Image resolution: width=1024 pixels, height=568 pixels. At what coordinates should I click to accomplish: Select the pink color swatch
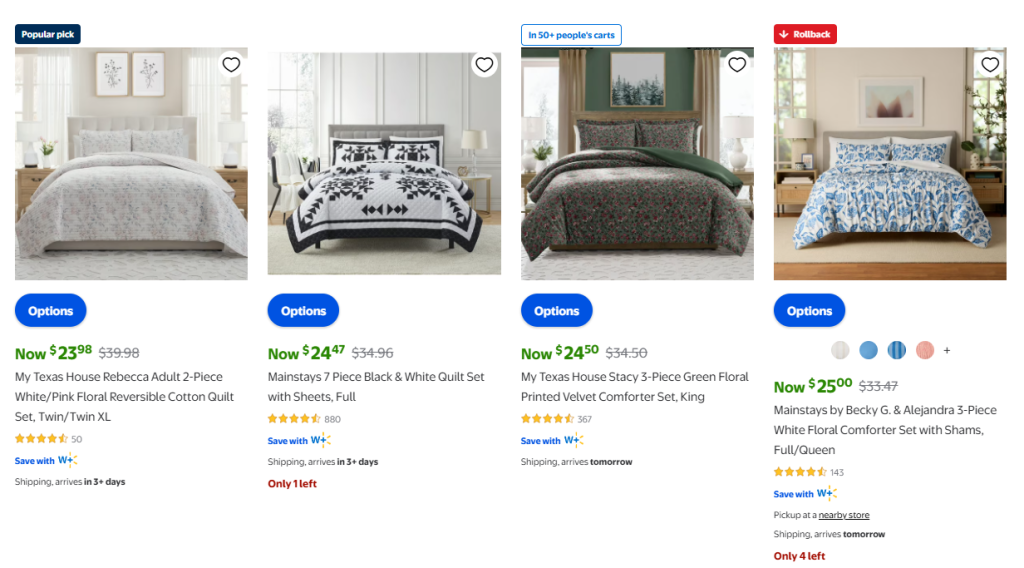coord(925,350)
